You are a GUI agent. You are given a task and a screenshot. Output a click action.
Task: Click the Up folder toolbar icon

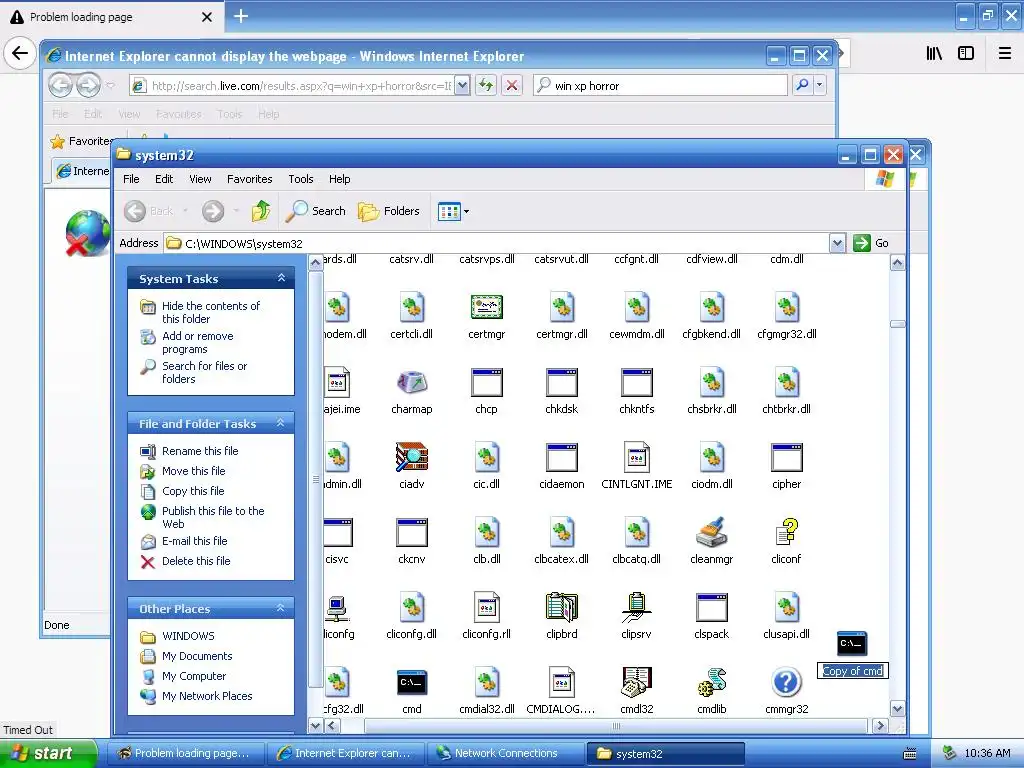pyautogui.click(x=261, y=211)
